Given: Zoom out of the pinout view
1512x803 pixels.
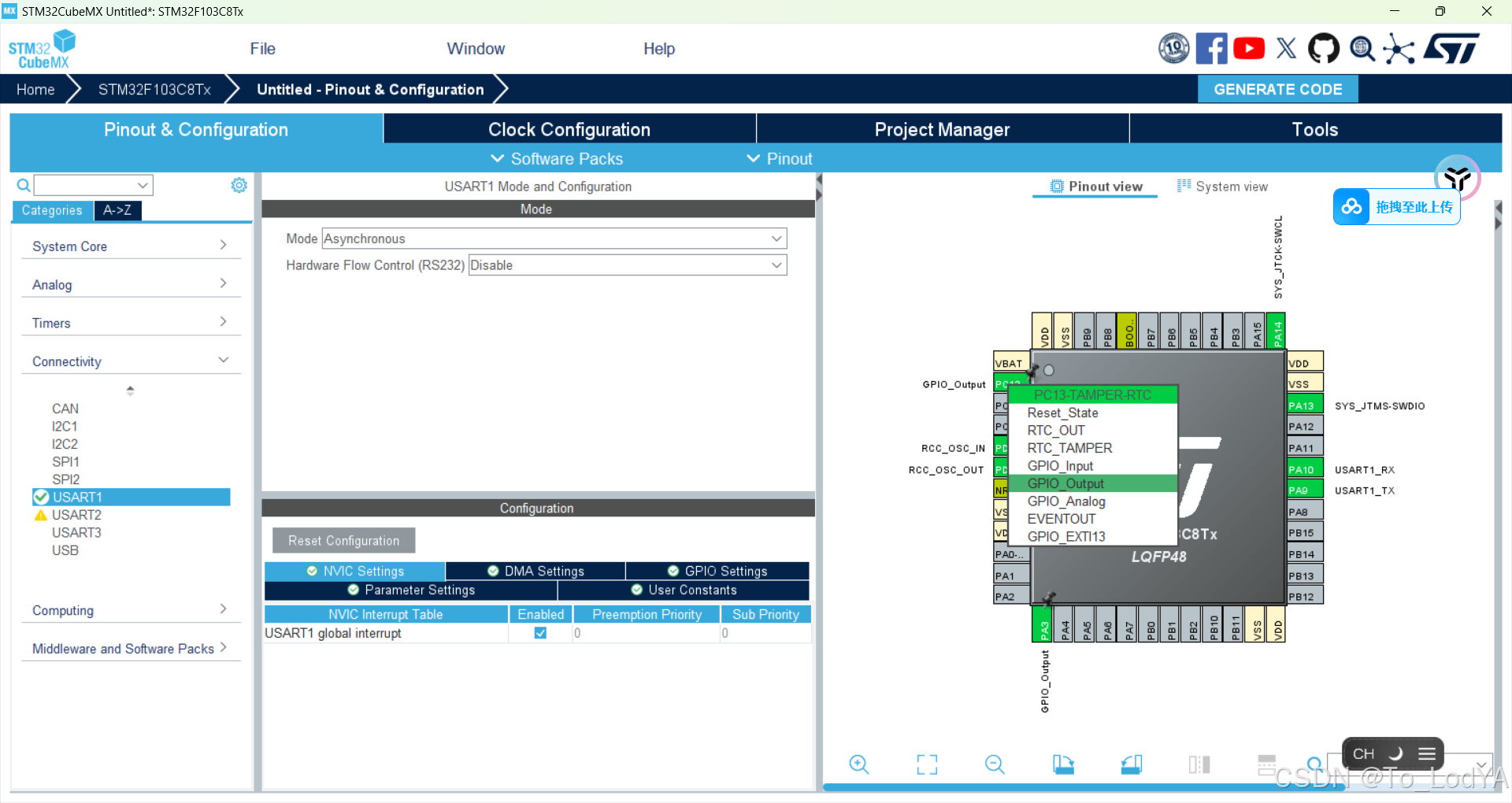Looking at the screenshot, I should [x=995, y=764].
